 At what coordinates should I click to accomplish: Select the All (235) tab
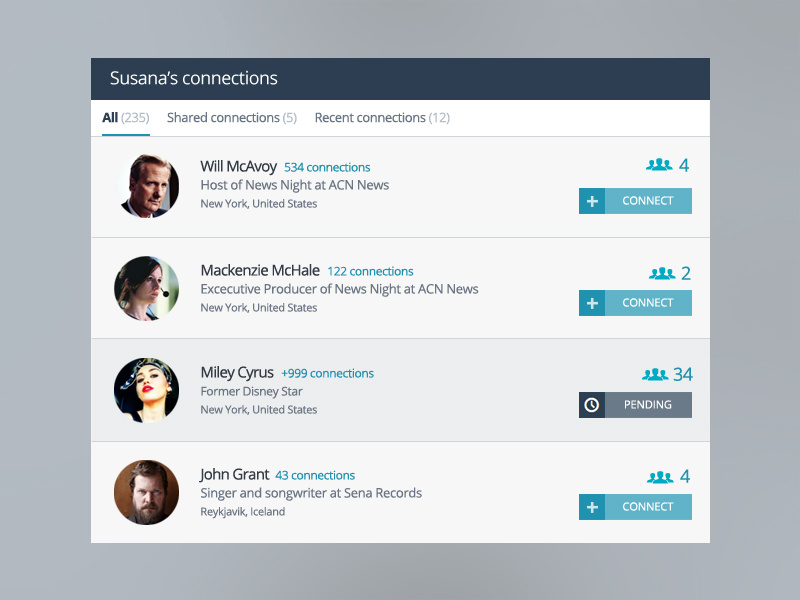click(126, 118)
